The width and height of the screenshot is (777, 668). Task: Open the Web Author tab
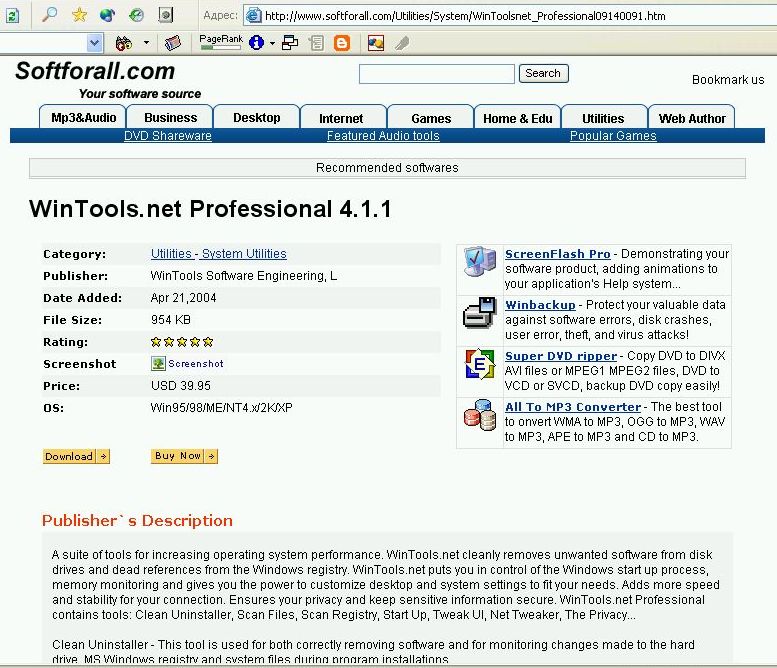(692, 118)
